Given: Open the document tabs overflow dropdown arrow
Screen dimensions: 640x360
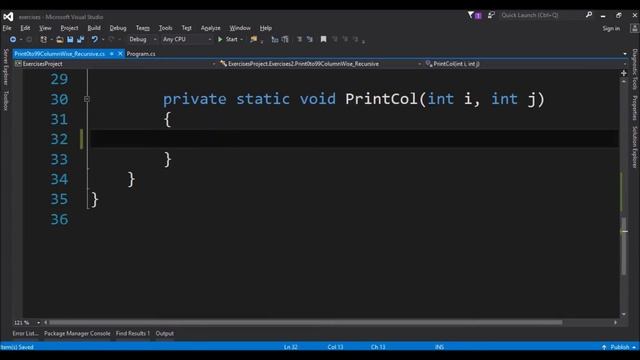Looking at the screenshot, I should (x=625, y=54).
